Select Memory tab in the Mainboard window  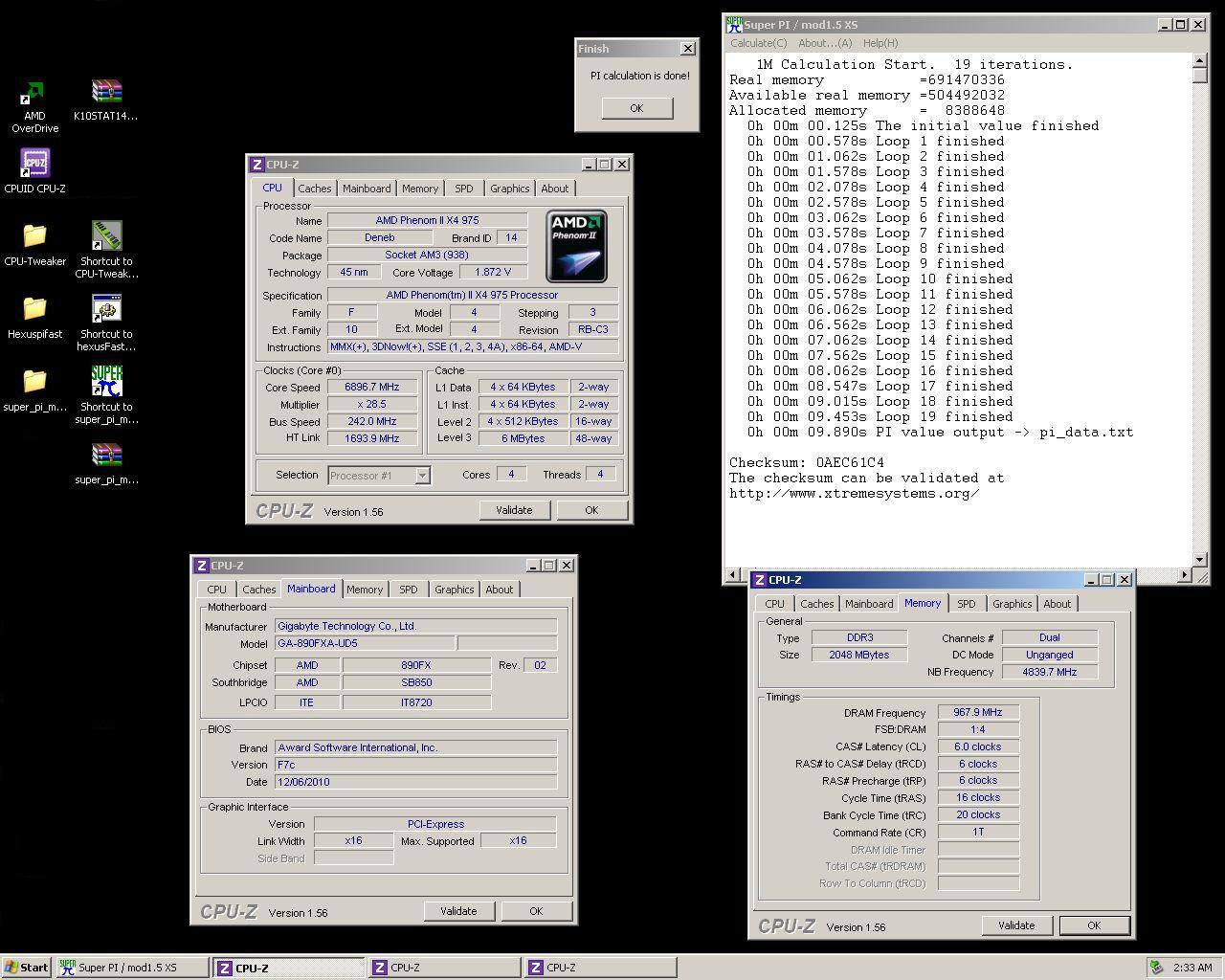click(365, 590)
